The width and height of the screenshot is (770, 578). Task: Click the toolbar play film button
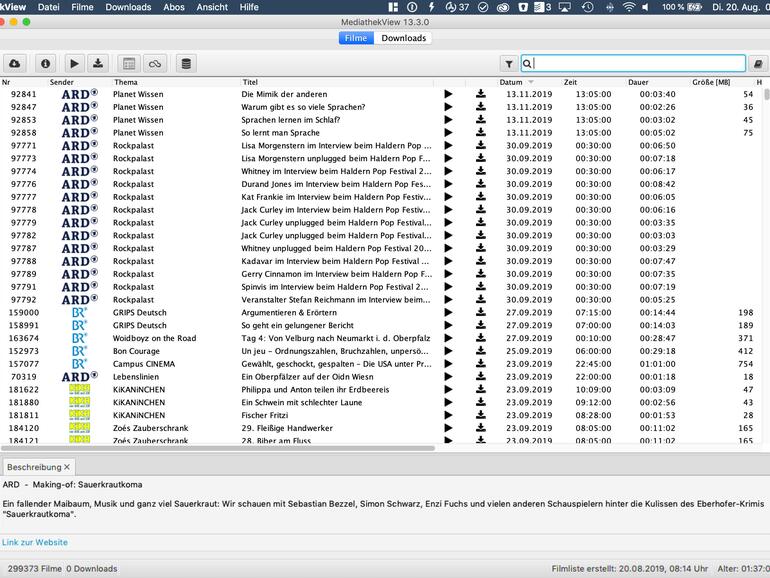(x=74, y=63)
